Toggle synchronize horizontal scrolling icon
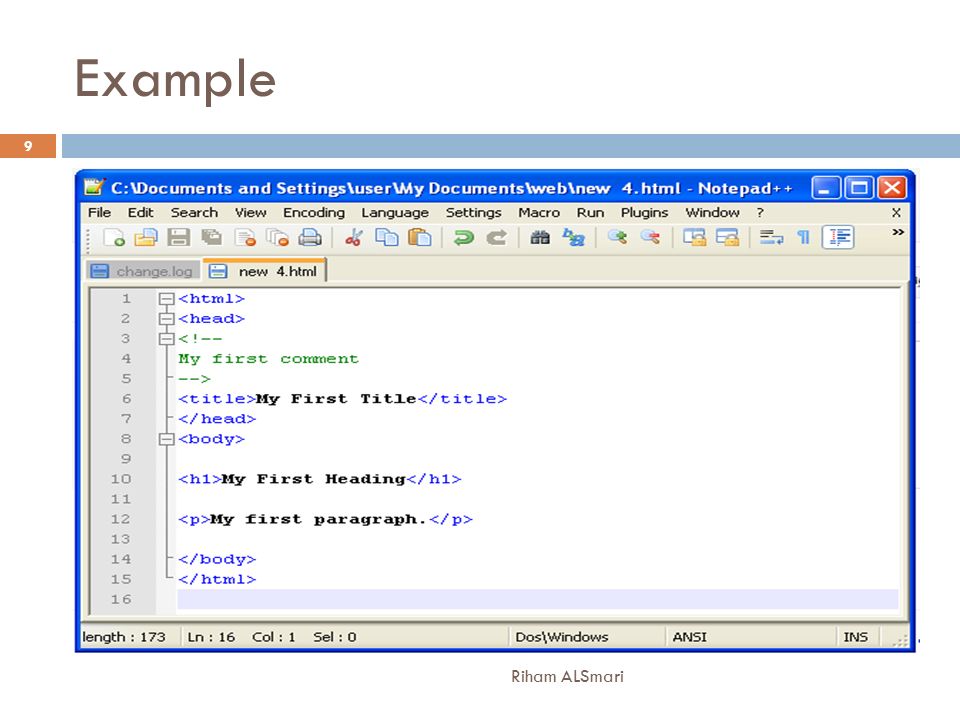 (727, 238)
